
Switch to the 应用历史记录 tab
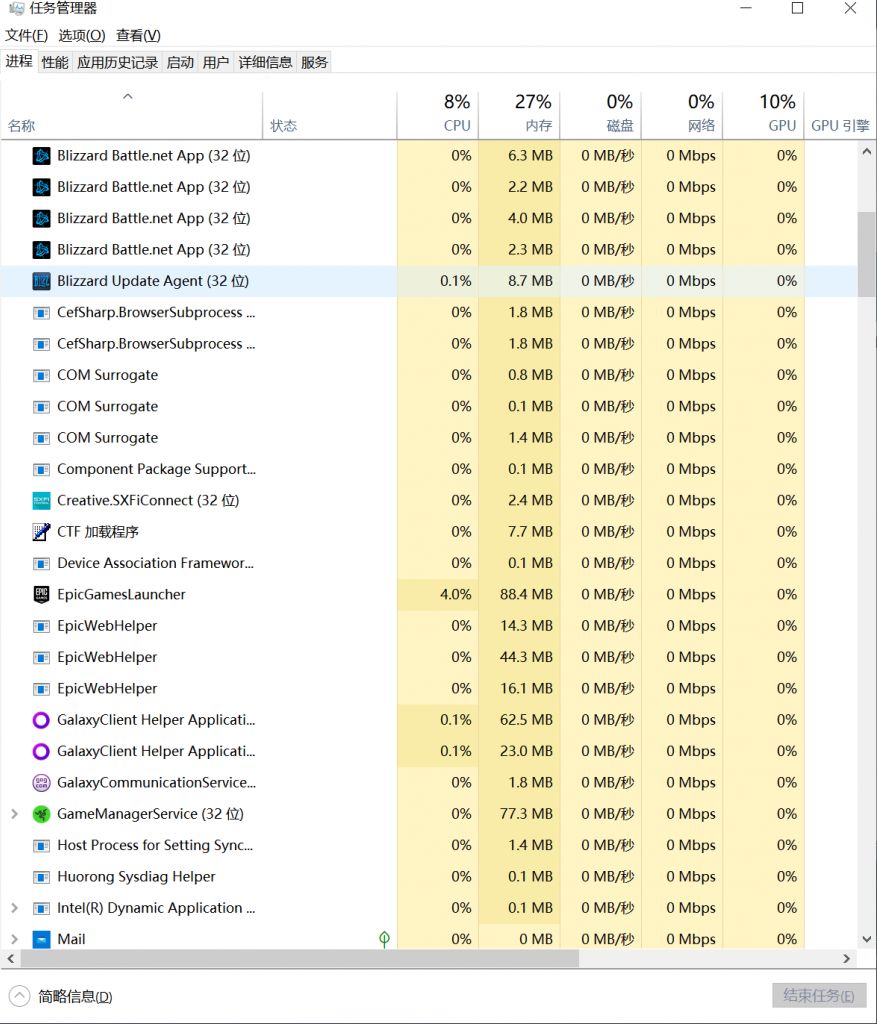click(x=118, y=63)
